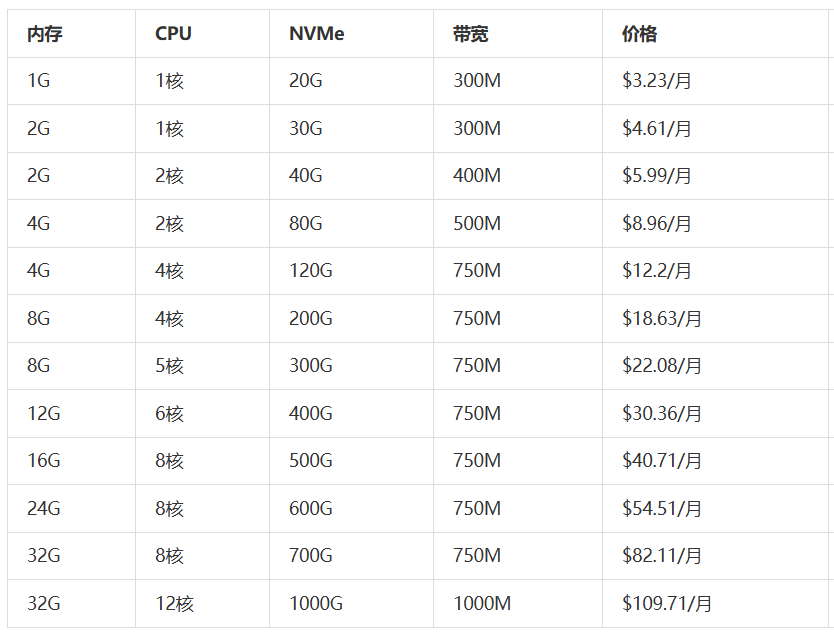Image resolution: width=834 pixels, height=636 pixels.
Task: Click the 80G NVMe cell
Action: click(306, 224)
